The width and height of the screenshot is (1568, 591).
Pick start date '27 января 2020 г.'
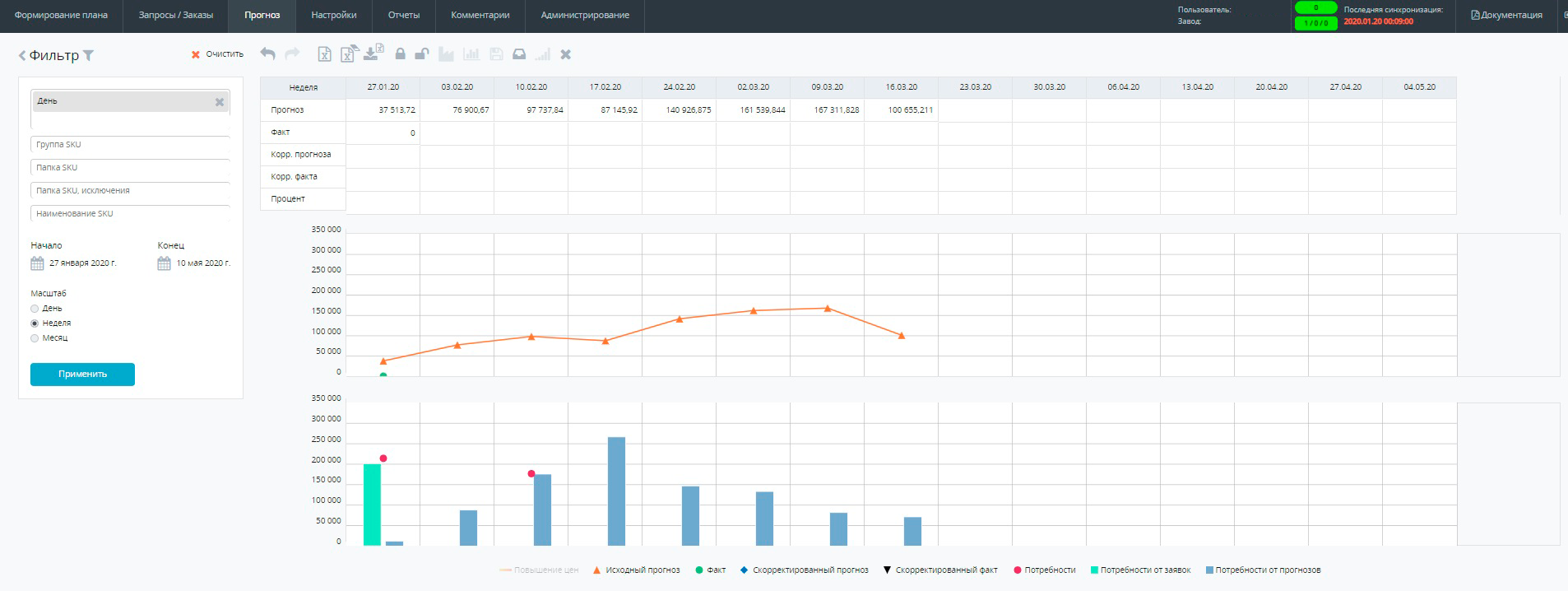(83, 263)
